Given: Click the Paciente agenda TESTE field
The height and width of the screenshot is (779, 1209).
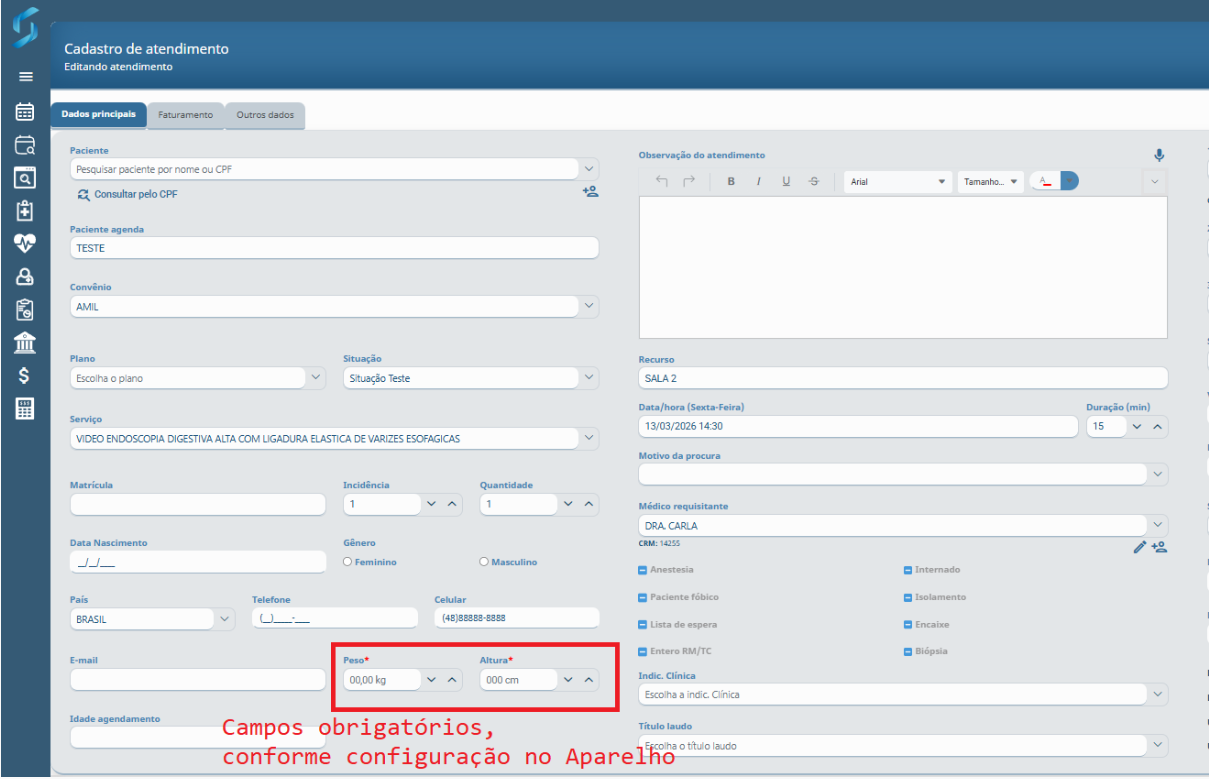Looking at the screenshot, I should click(x=334, y=248).
